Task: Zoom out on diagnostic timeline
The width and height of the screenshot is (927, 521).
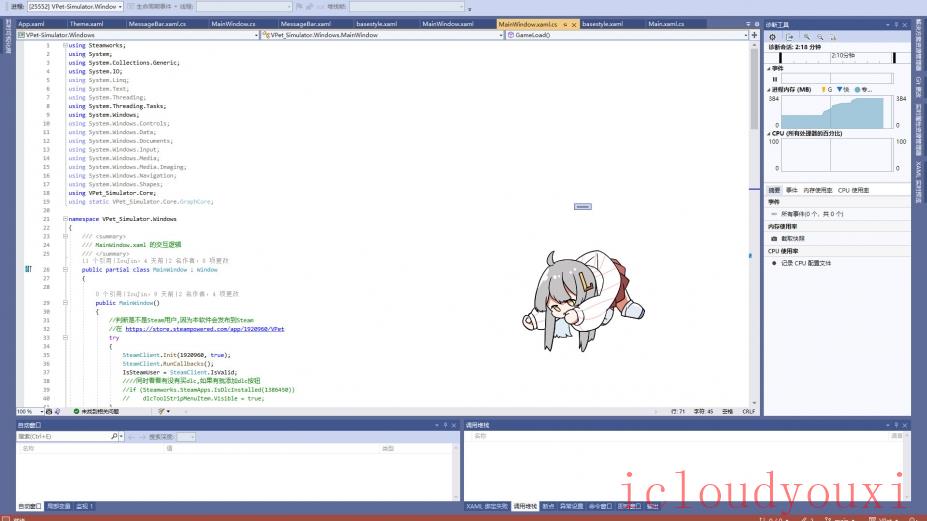Action: pyautogui.click(x=820, y=37)
